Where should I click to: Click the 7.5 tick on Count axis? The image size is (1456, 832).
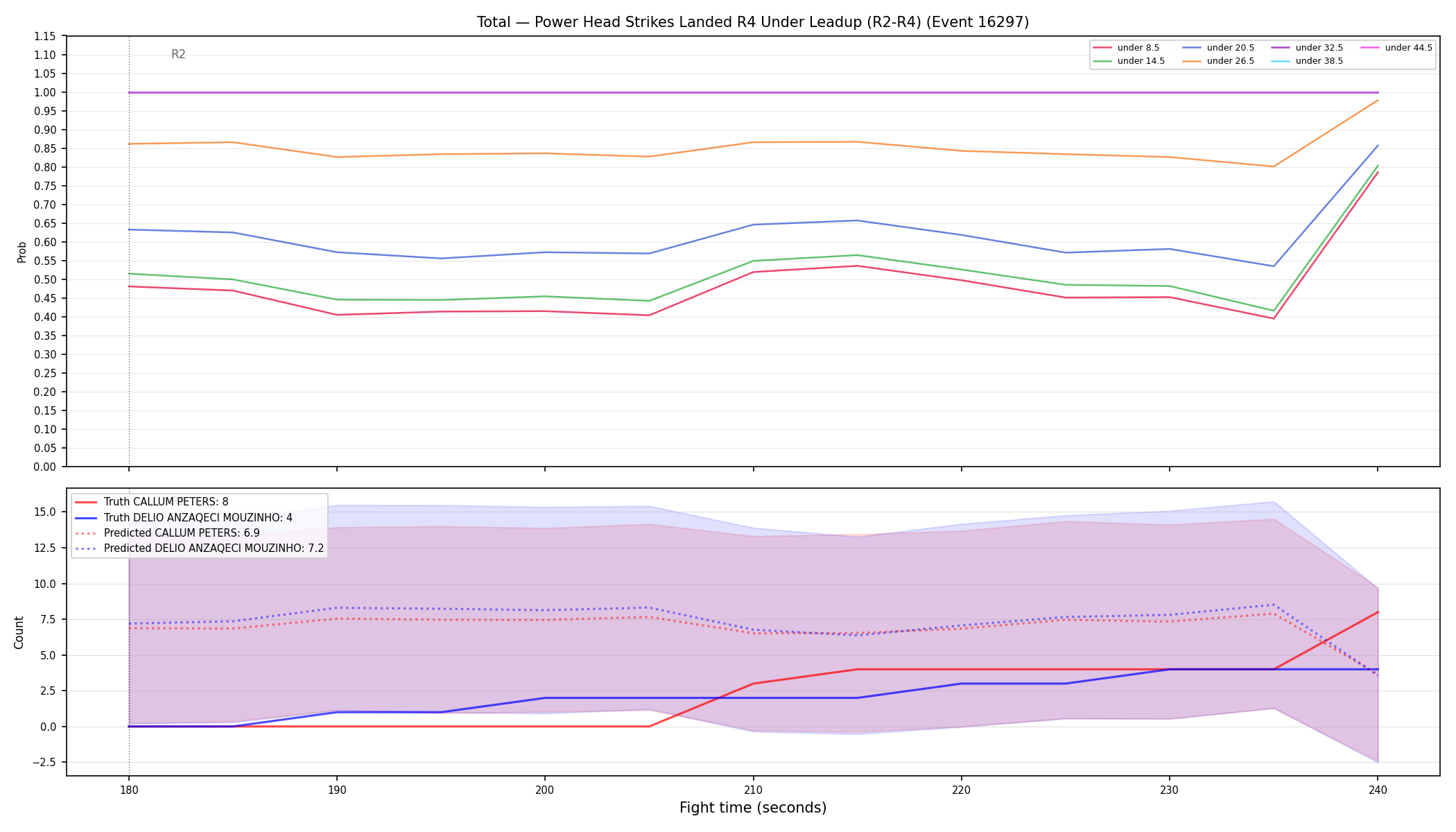(49, 619)
